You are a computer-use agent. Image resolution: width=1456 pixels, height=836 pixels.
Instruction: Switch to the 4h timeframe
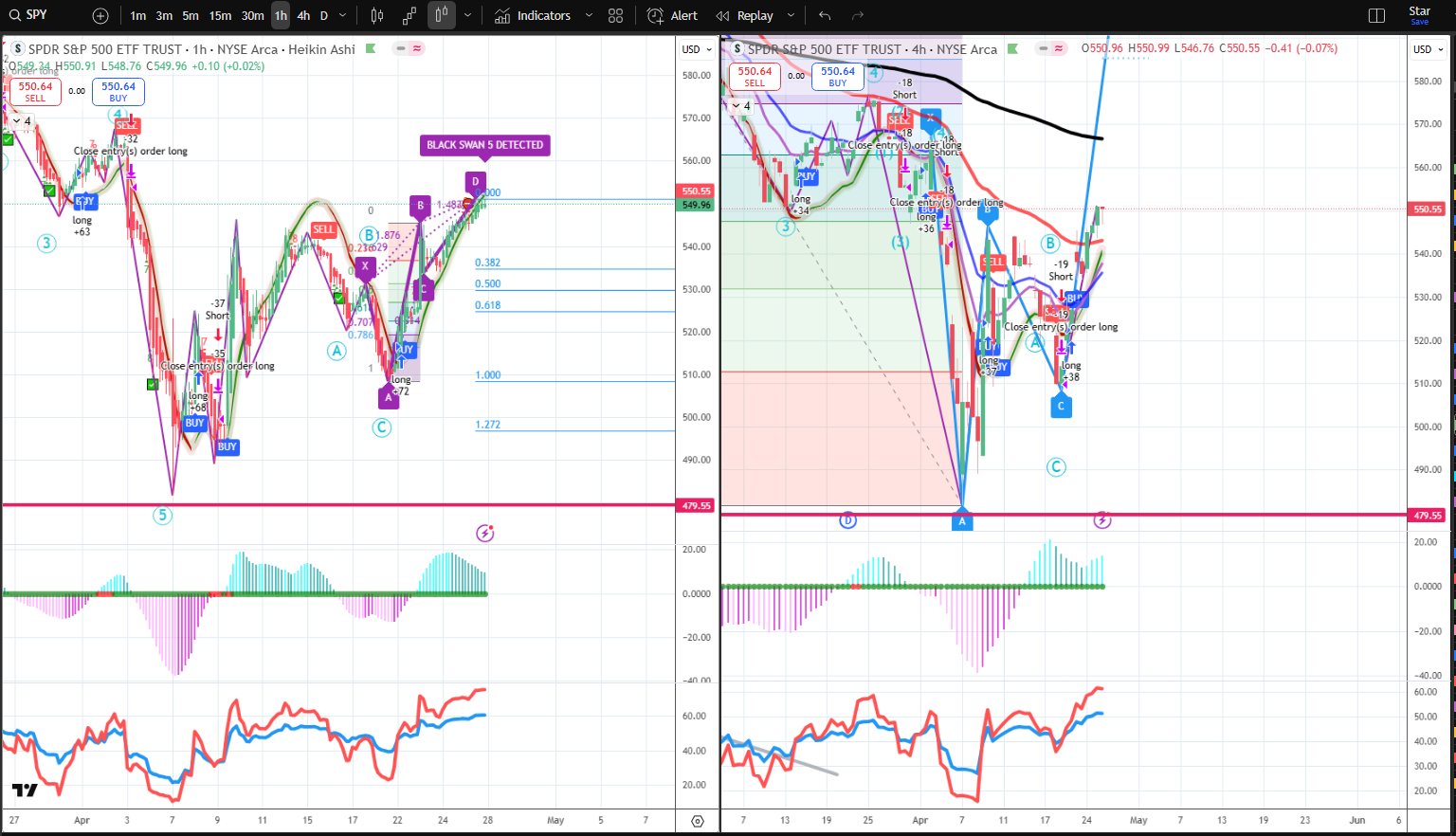click(x=303, y=16)
